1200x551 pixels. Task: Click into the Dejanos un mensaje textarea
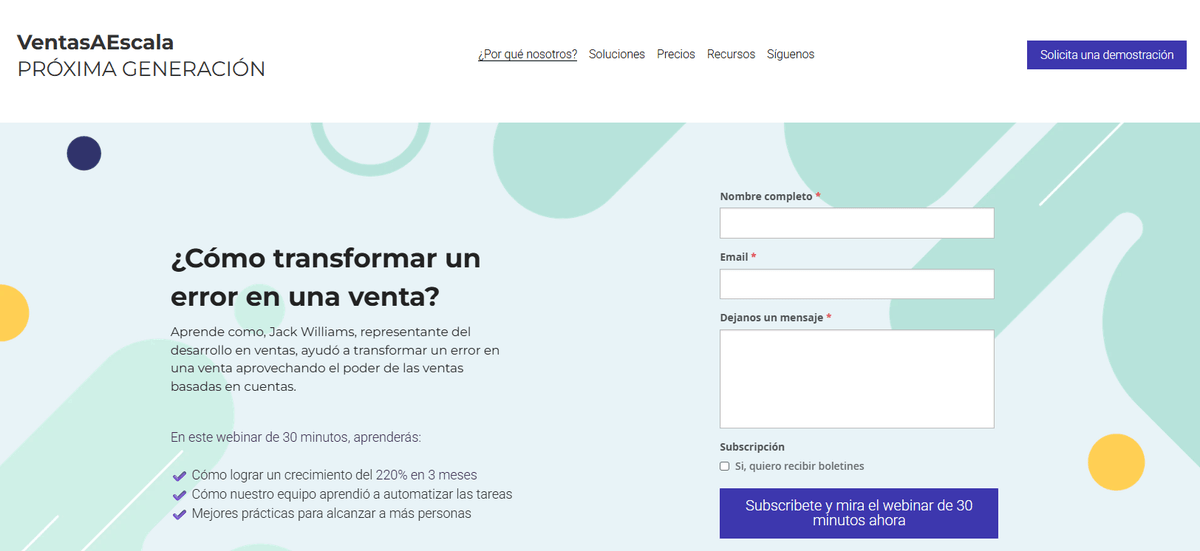857,379
